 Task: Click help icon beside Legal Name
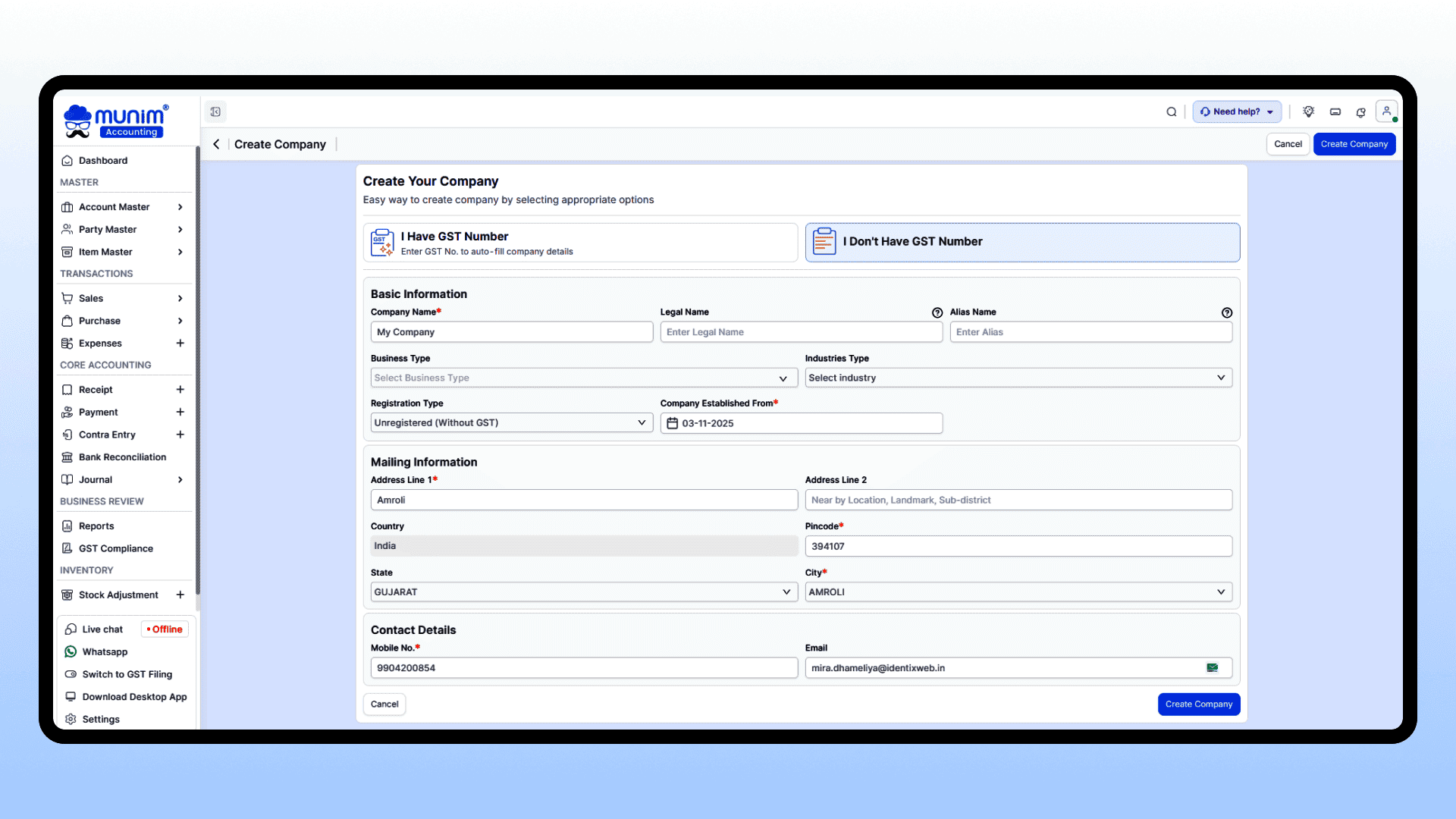(937, 312)
